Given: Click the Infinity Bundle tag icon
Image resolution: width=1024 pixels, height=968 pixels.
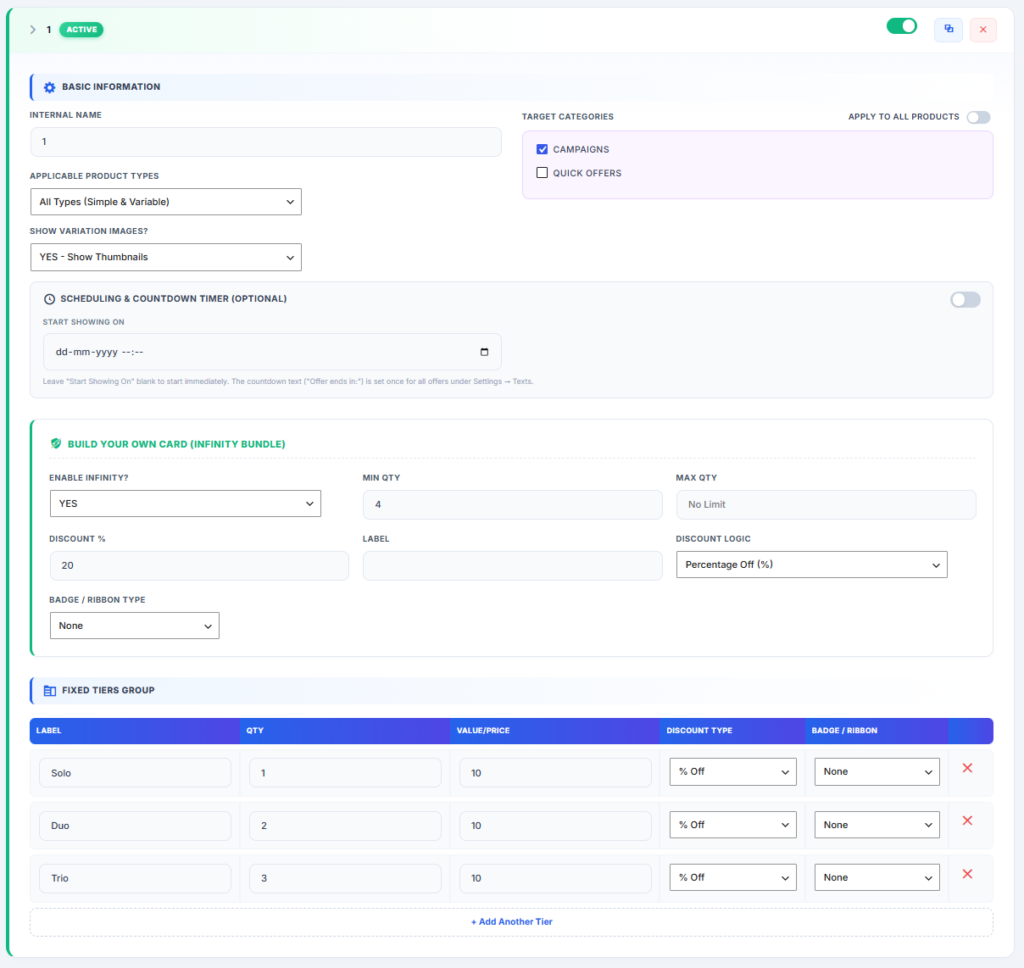Looking at the screenshot, I should pos(56,444).
